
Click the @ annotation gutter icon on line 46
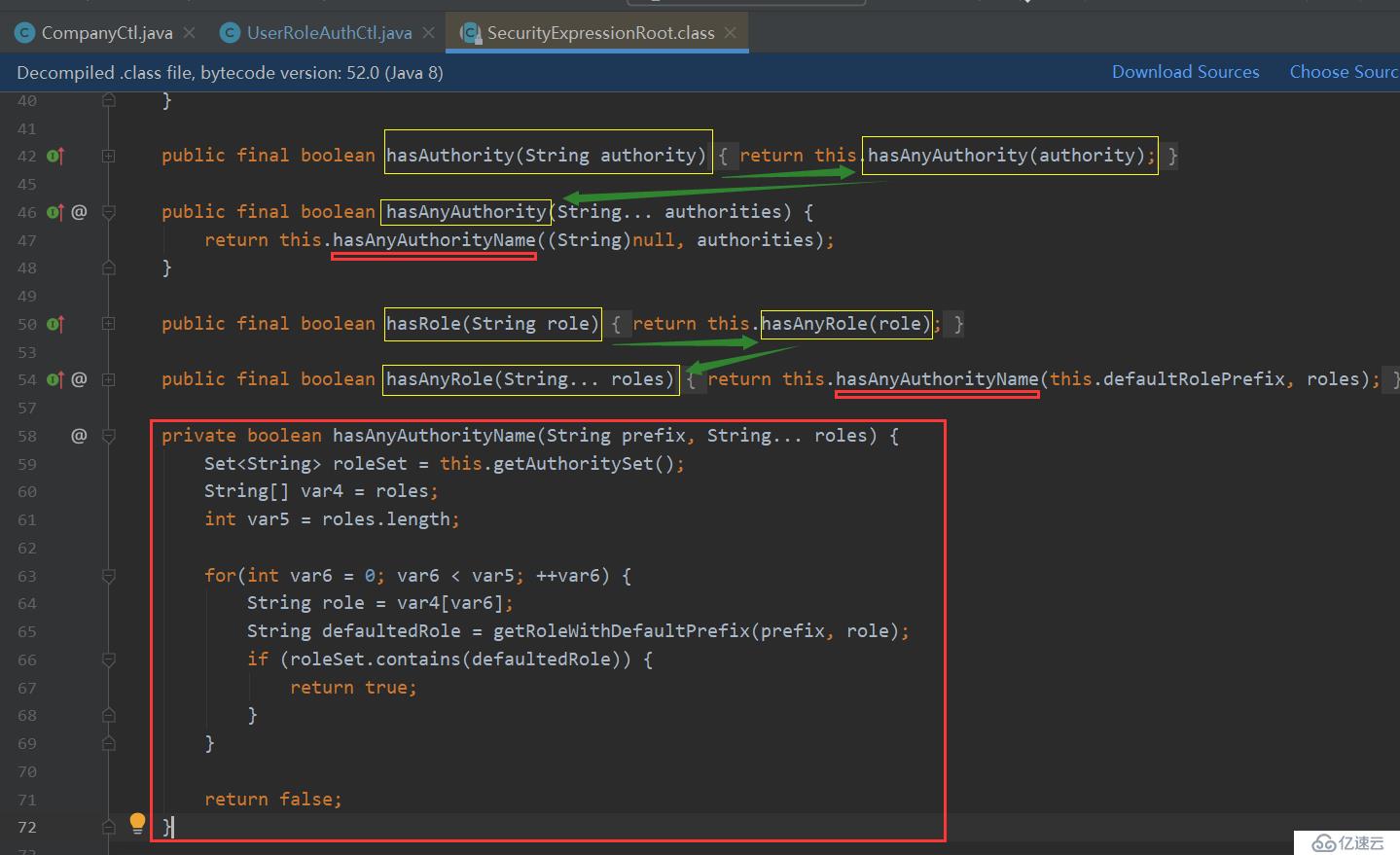pyautogui.click(x=79, y=211)
